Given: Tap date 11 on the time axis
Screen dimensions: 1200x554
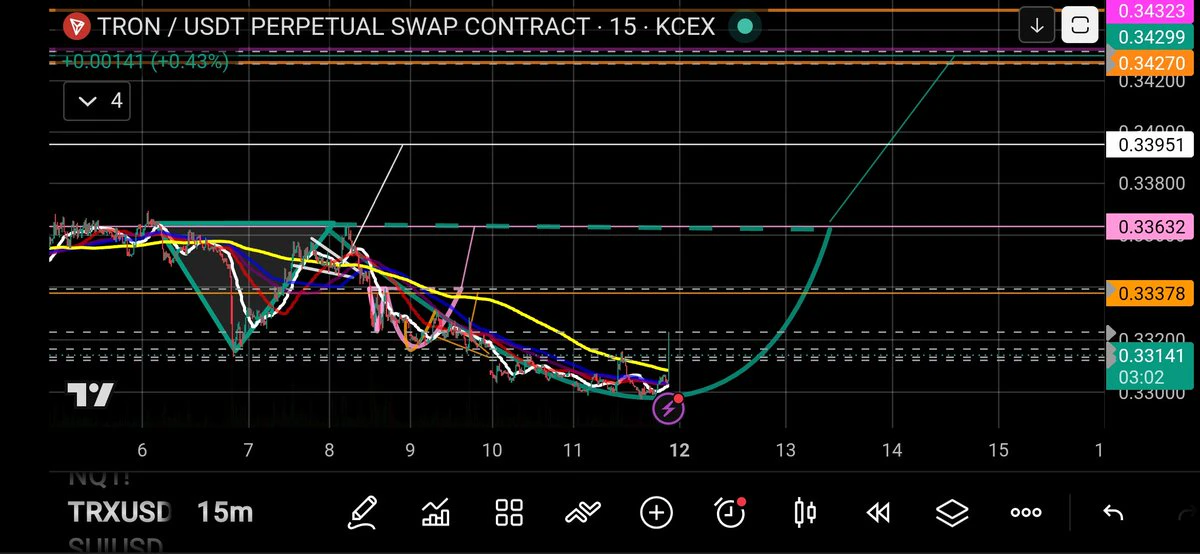Looking at the screenshot, I should [x=571, y=450].
